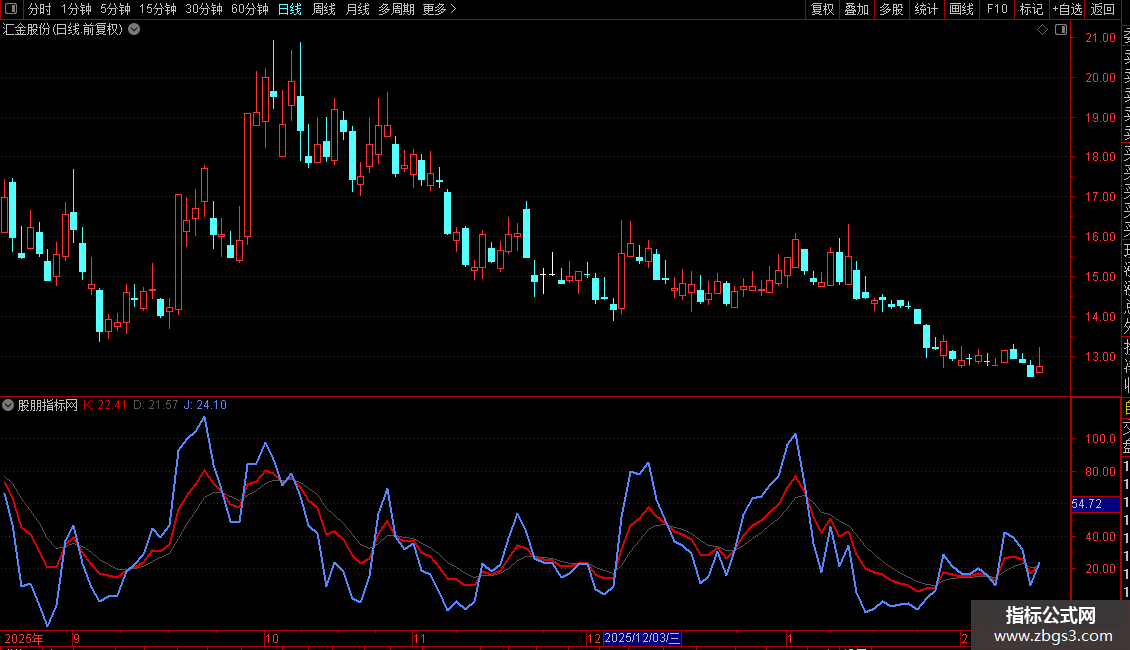This screenshot has height=650, width=1130.
Task: Select the 60分钟 period tab
Action: coord(250,9)
